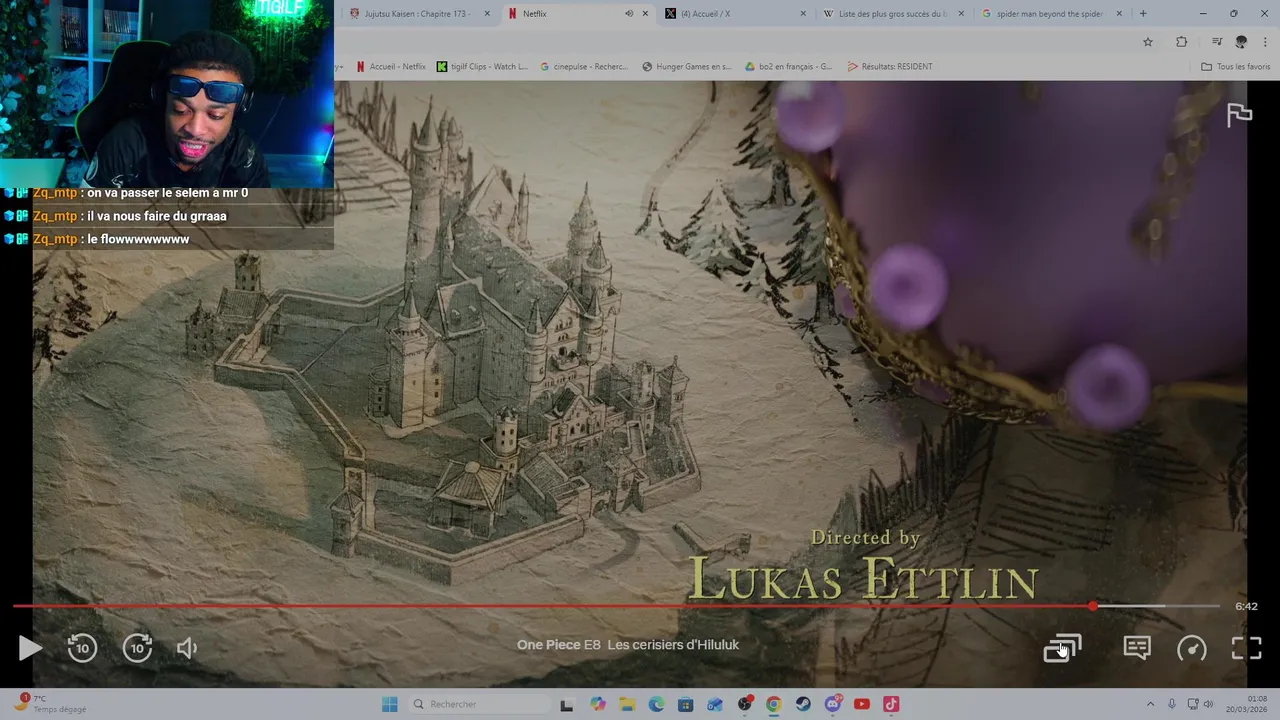The width and height of the screenshot is (1280, 720).
Task: Open the Chrome extensions puzzle icon
Action: 1182,42
